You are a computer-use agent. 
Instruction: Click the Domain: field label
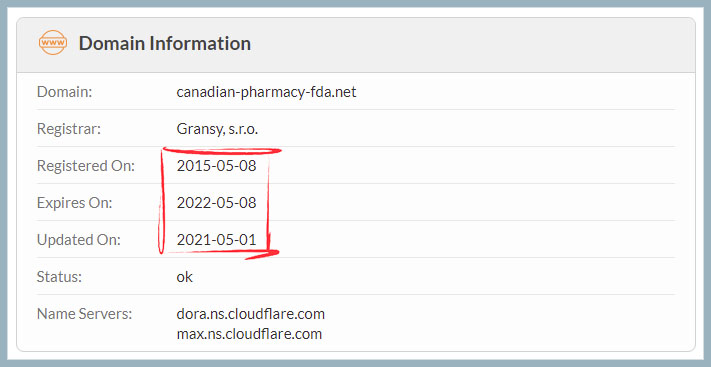[64, 92]
